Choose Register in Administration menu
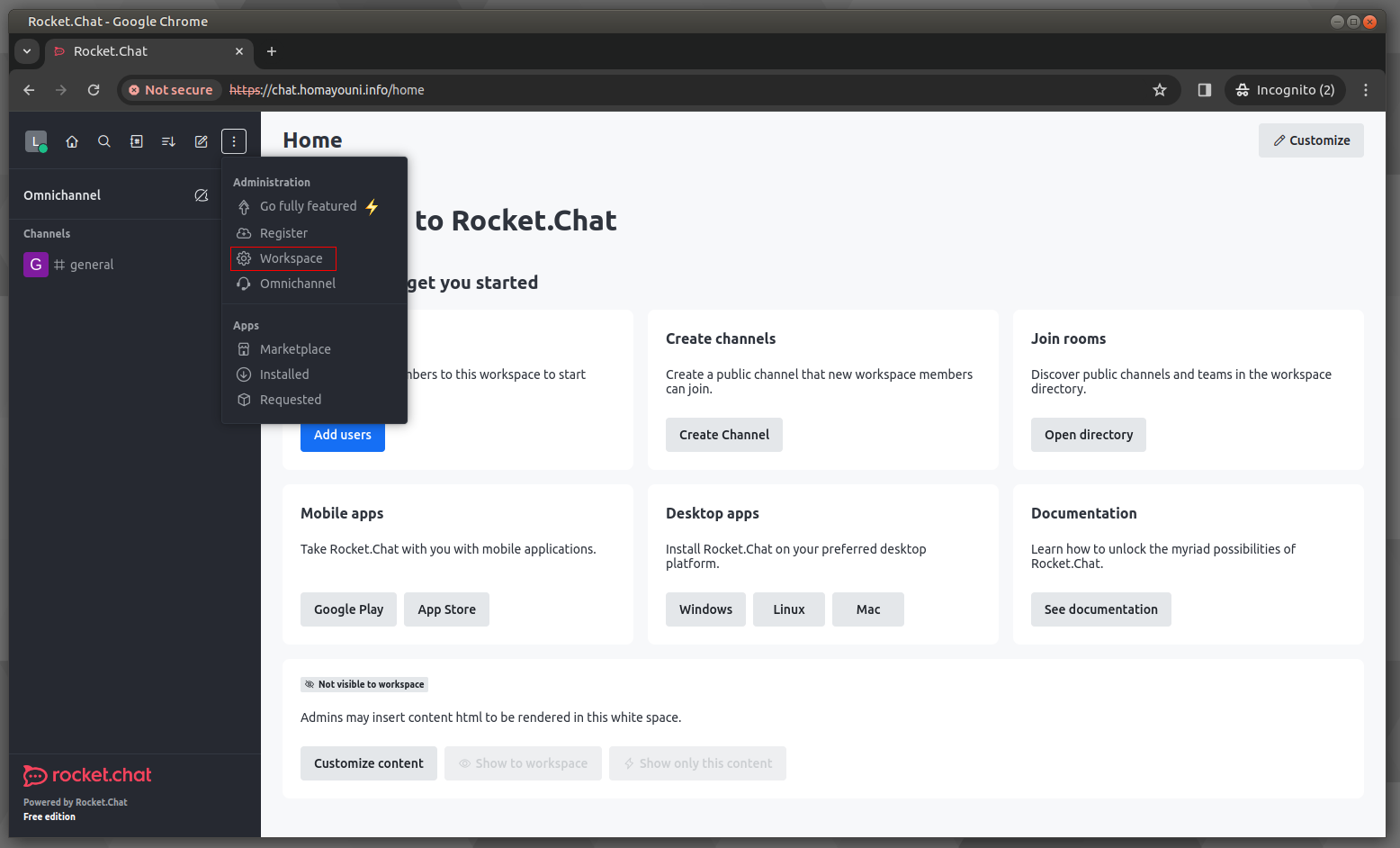The width and height of the screenshot is (1400, 848). (314, 233)
